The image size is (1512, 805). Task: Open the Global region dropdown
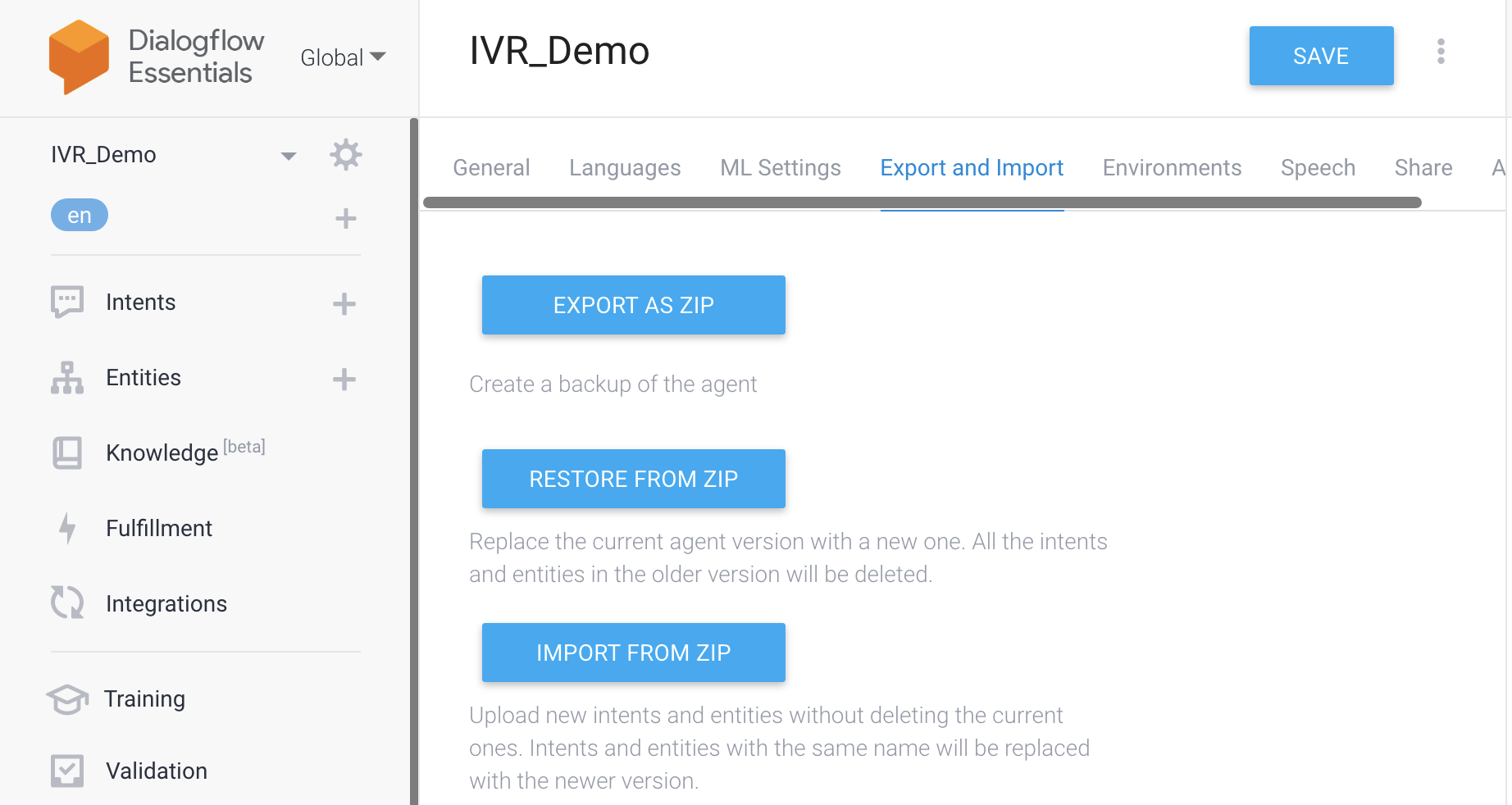tap(341, 57)
